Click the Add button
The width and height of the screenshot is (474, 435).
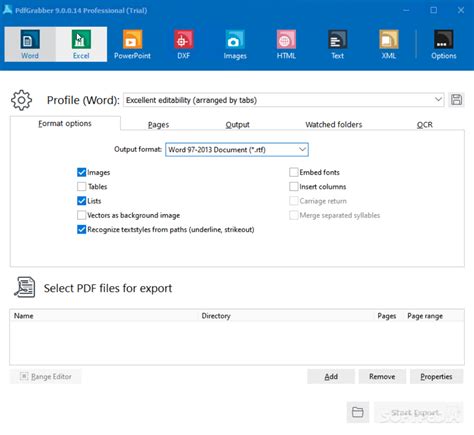pyautogui.click(x=331, y=377)
